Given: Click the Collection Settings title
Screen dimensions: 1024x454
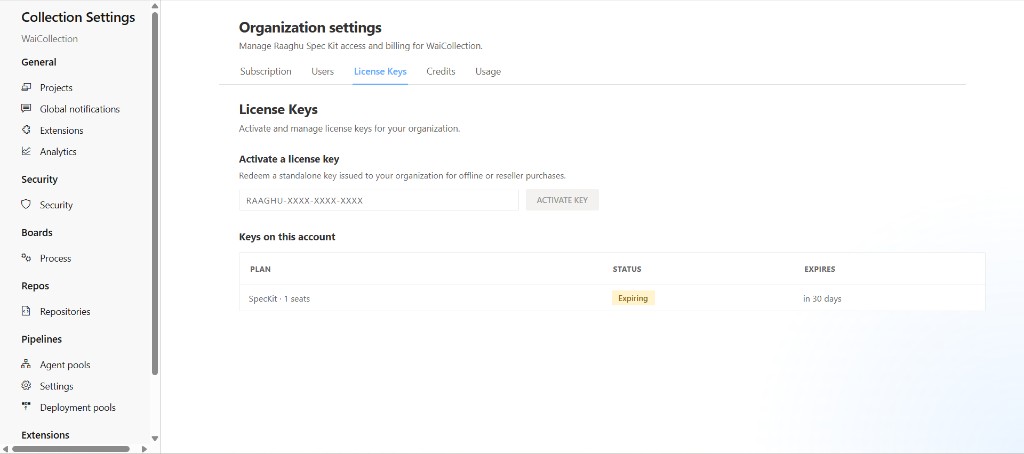Looking at the screenshot, I should tap(78, 17).
